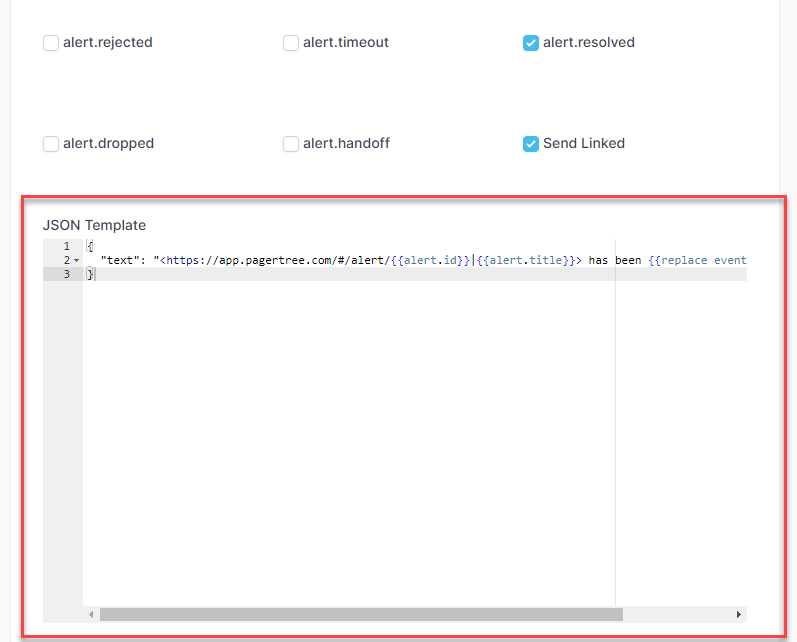The width and height of the screenshot is (797, 642).
Task: Click the scrollbar track right of the thumb
Action: click(678, 614)
